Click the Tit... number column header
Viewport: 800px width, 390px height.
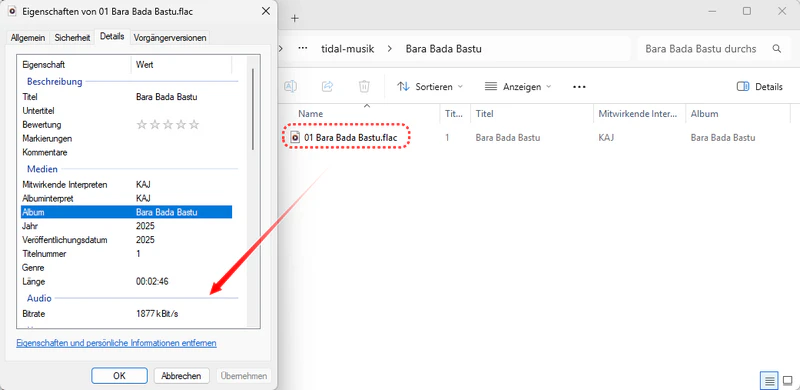click(x=455, y=114)
